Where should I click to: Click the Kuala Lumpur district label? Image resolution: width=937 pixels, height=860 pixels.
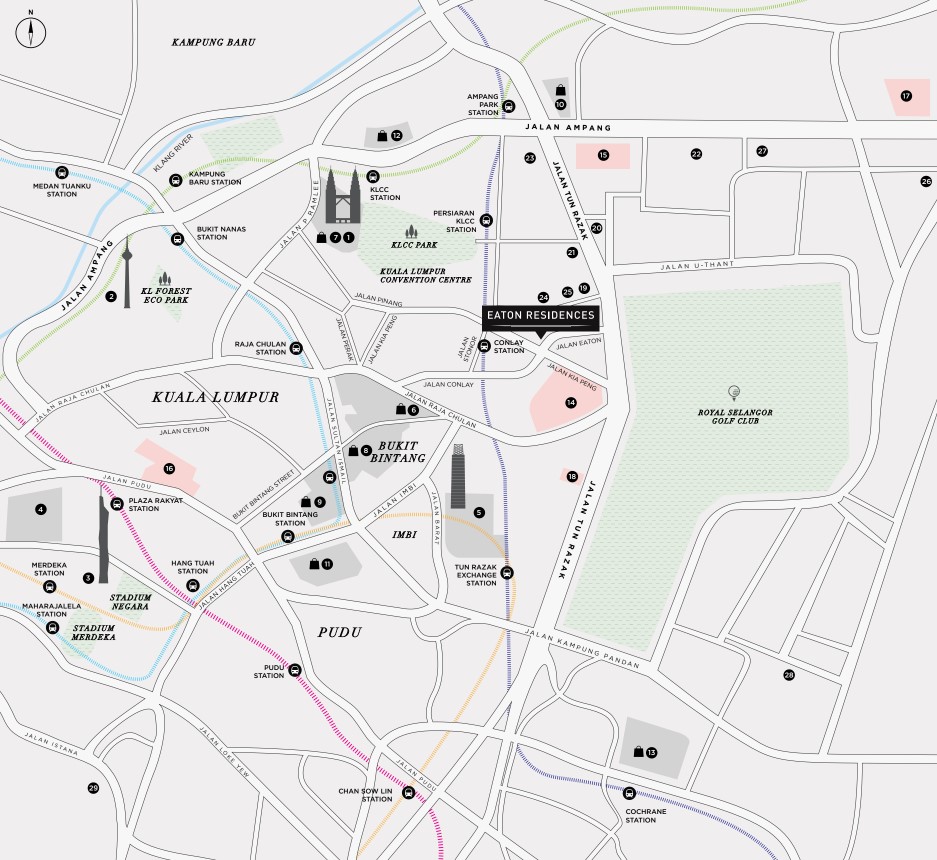pos(215,397)
